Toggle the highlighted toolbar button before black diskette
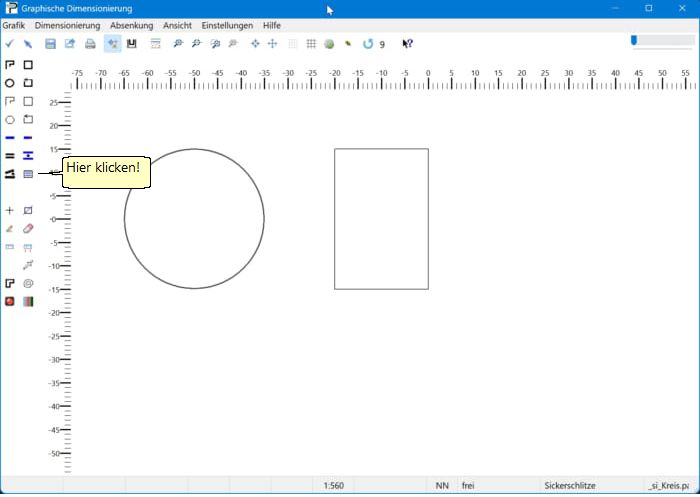 pos(112,44)
